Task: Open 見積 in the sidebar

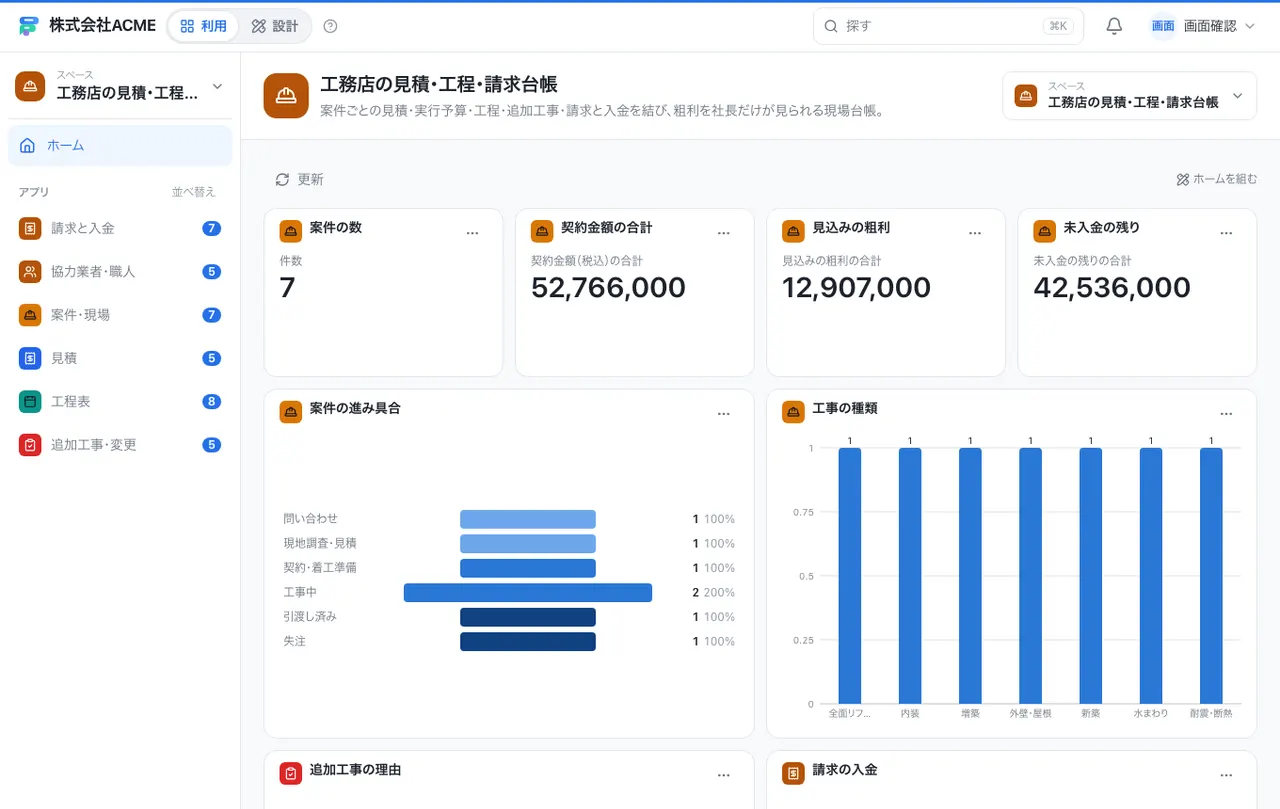Action: click(x=120, y=358)
